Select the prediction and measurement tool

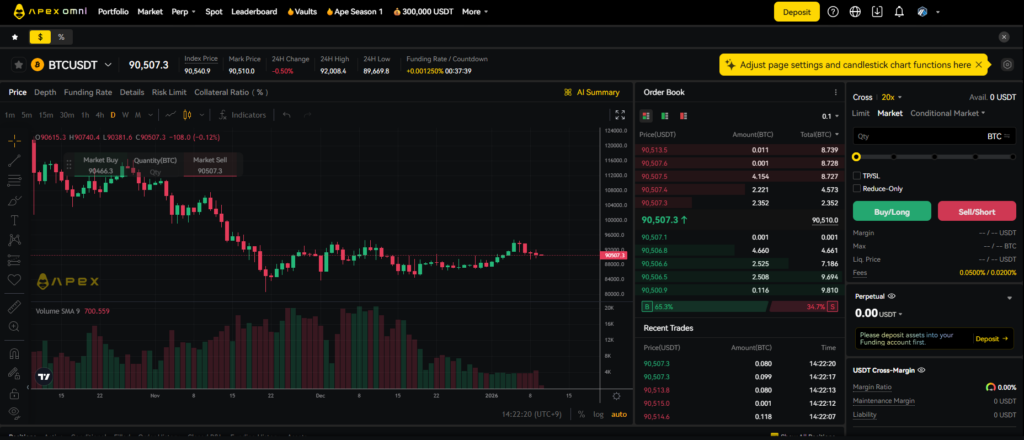click(14, 260)
